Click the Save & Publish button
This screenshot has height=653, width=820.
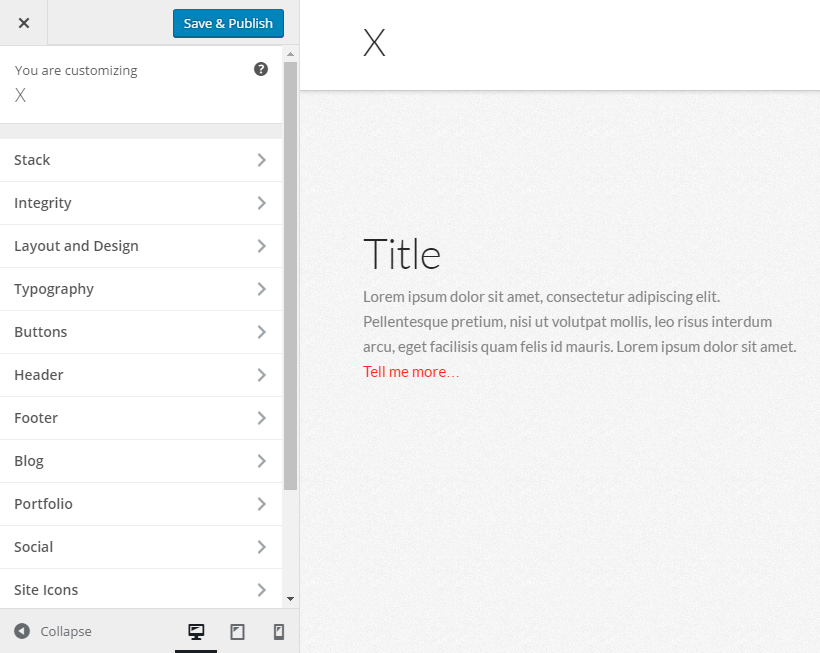pos(228,24)
